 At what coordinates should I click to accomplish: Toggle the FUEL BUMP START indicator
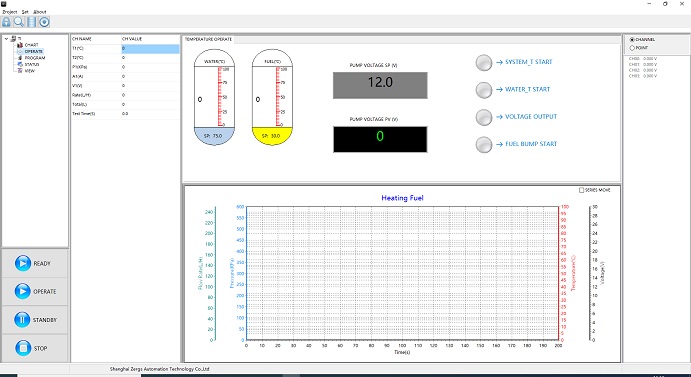tap(484, 145)
